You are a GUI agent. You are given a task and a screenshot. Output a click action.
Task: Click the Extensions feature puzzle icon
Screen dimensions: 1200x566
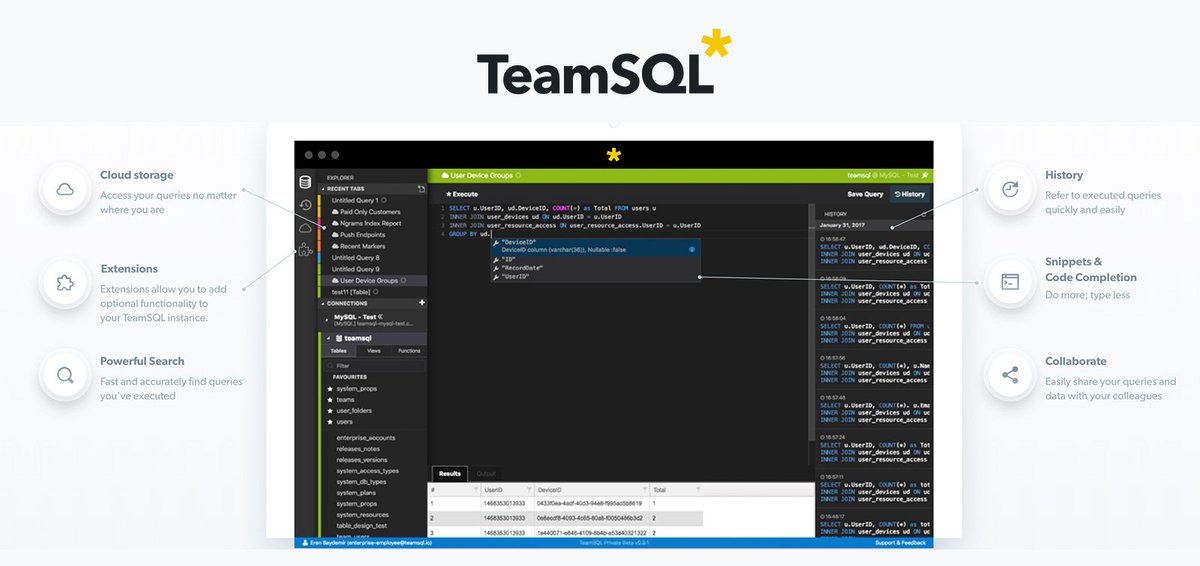click(x=65, y=282)
